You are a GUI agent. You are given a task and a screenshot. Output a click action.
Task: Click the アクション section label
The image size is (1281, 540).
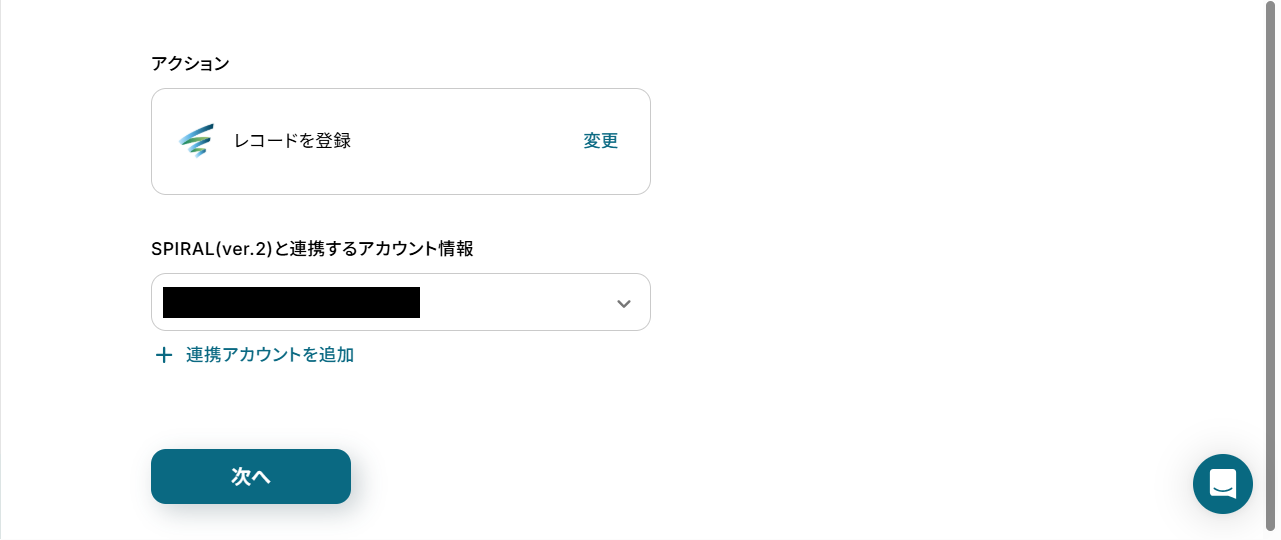click(x=190, y=64)
